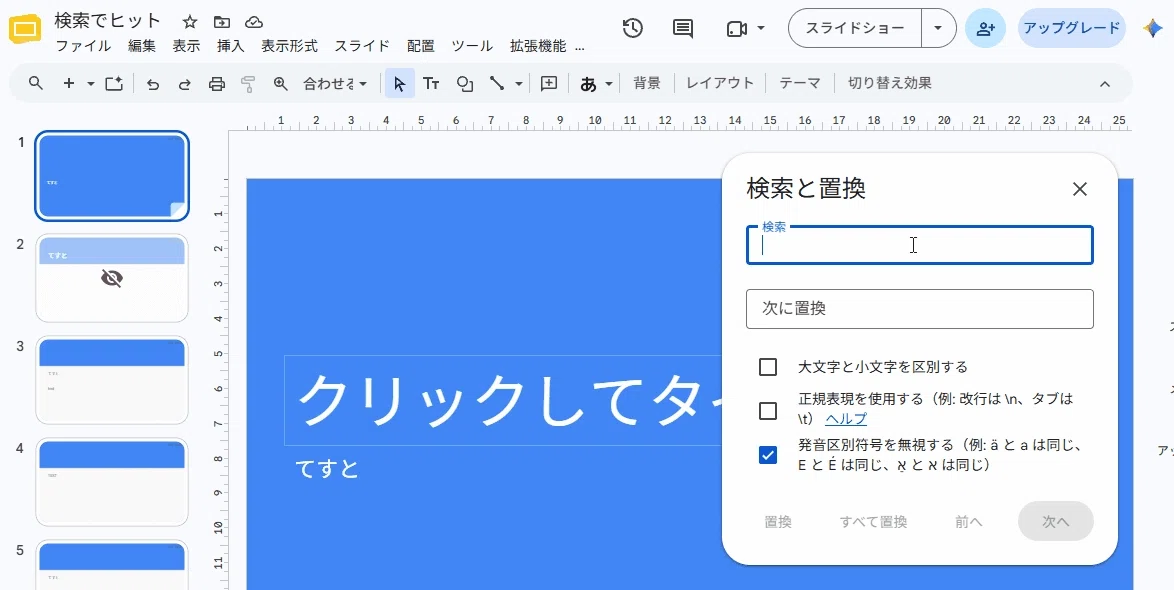
Task: Open the スライドショー options dropdown arrow
Action: click(x=938, y=28)
